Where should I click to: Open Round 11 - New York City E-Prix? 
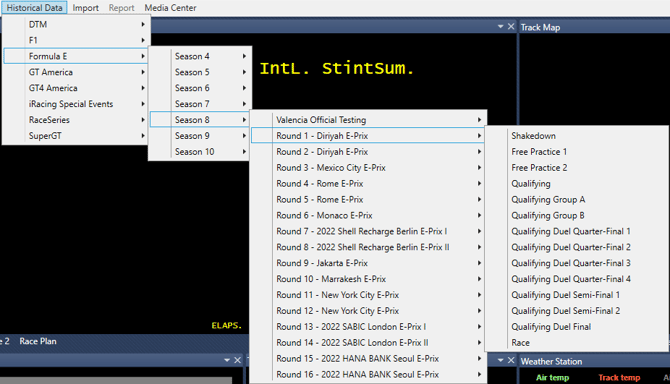[x=368, y=295]
